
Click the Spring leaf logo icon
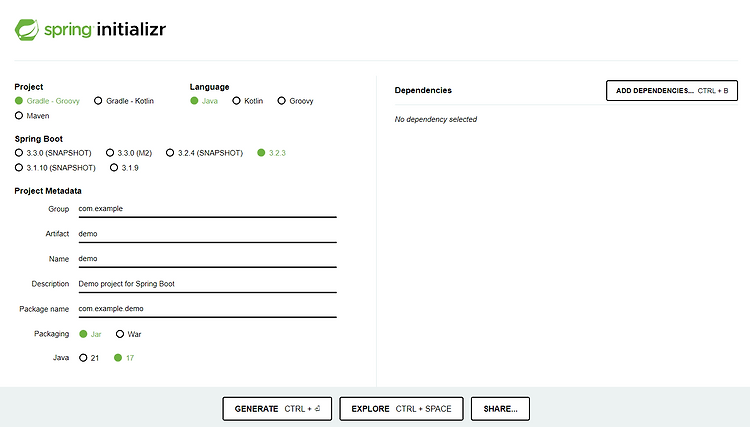point(27,30)
